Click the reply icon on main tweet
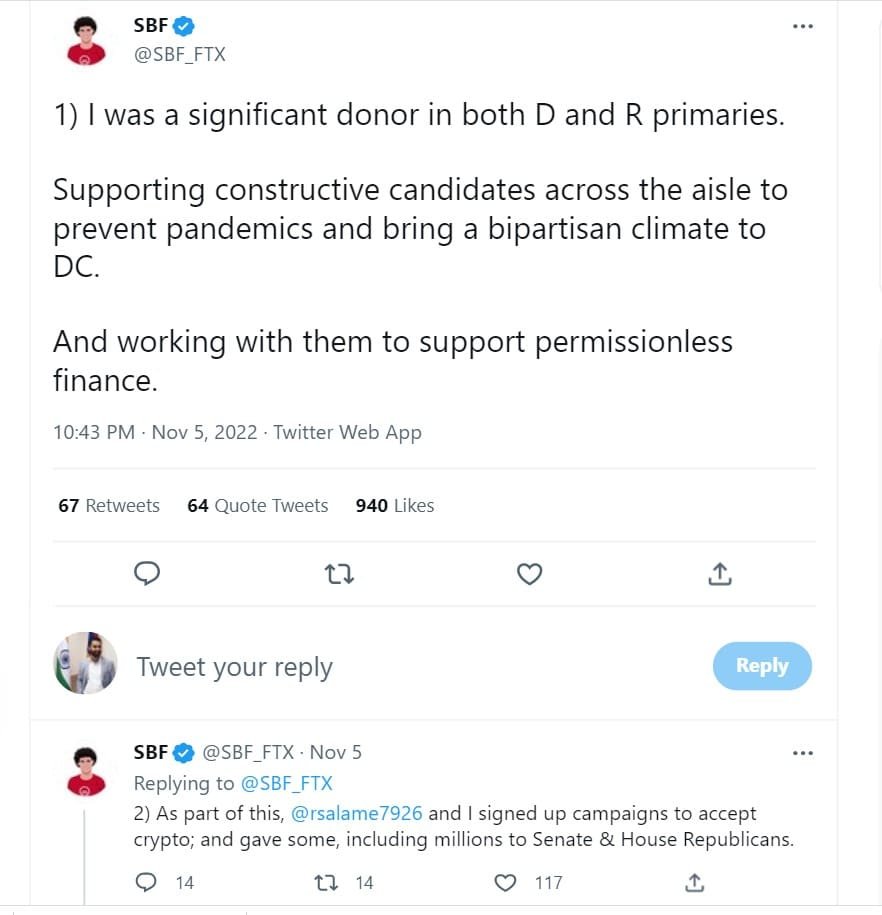882x915 pixels. pyautogui.click(x=147, y=573)
